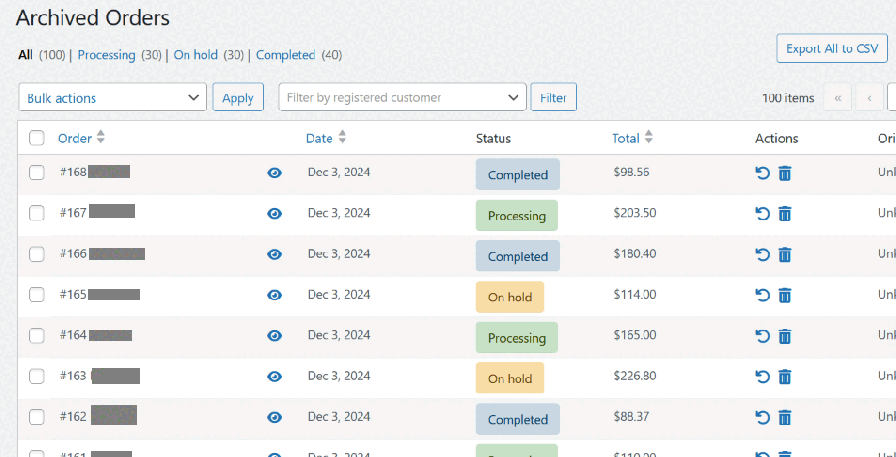Image resolution: width=896 pixels, height=457 pixels.
Task: Expand the Filter by registered customer dropdown
Action: tap(402, 97)
